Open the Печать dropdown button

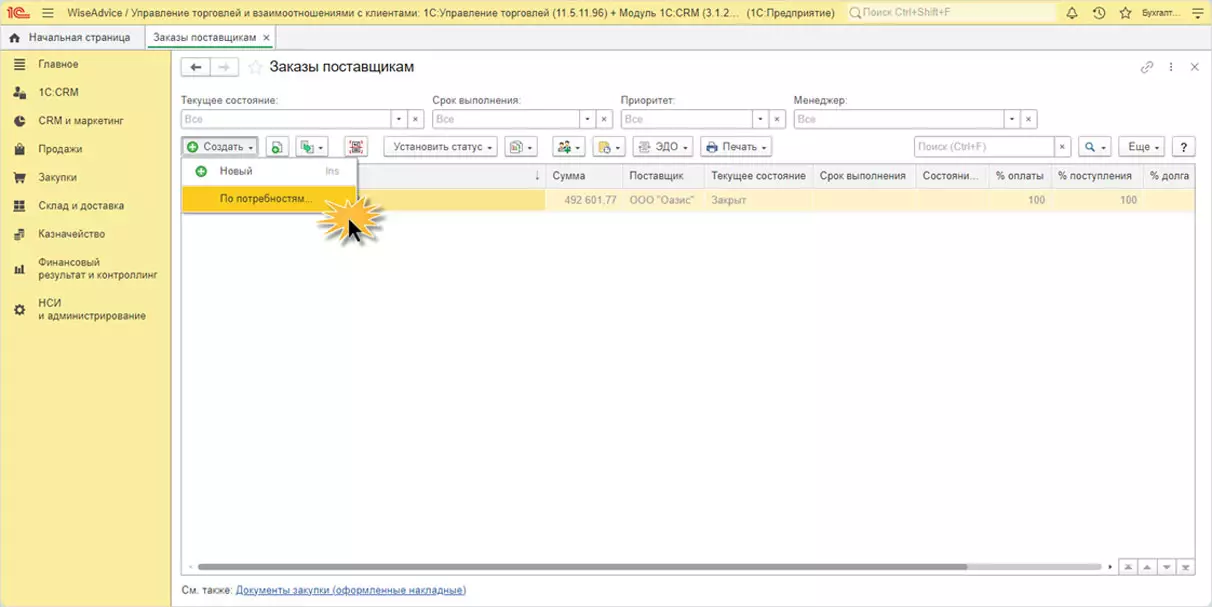[x=737, y=147]
